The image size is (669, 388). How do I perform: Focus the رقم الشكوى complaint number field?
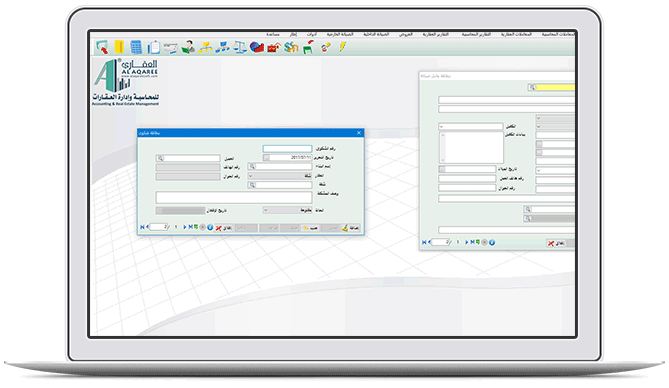[x=287, y=149]
